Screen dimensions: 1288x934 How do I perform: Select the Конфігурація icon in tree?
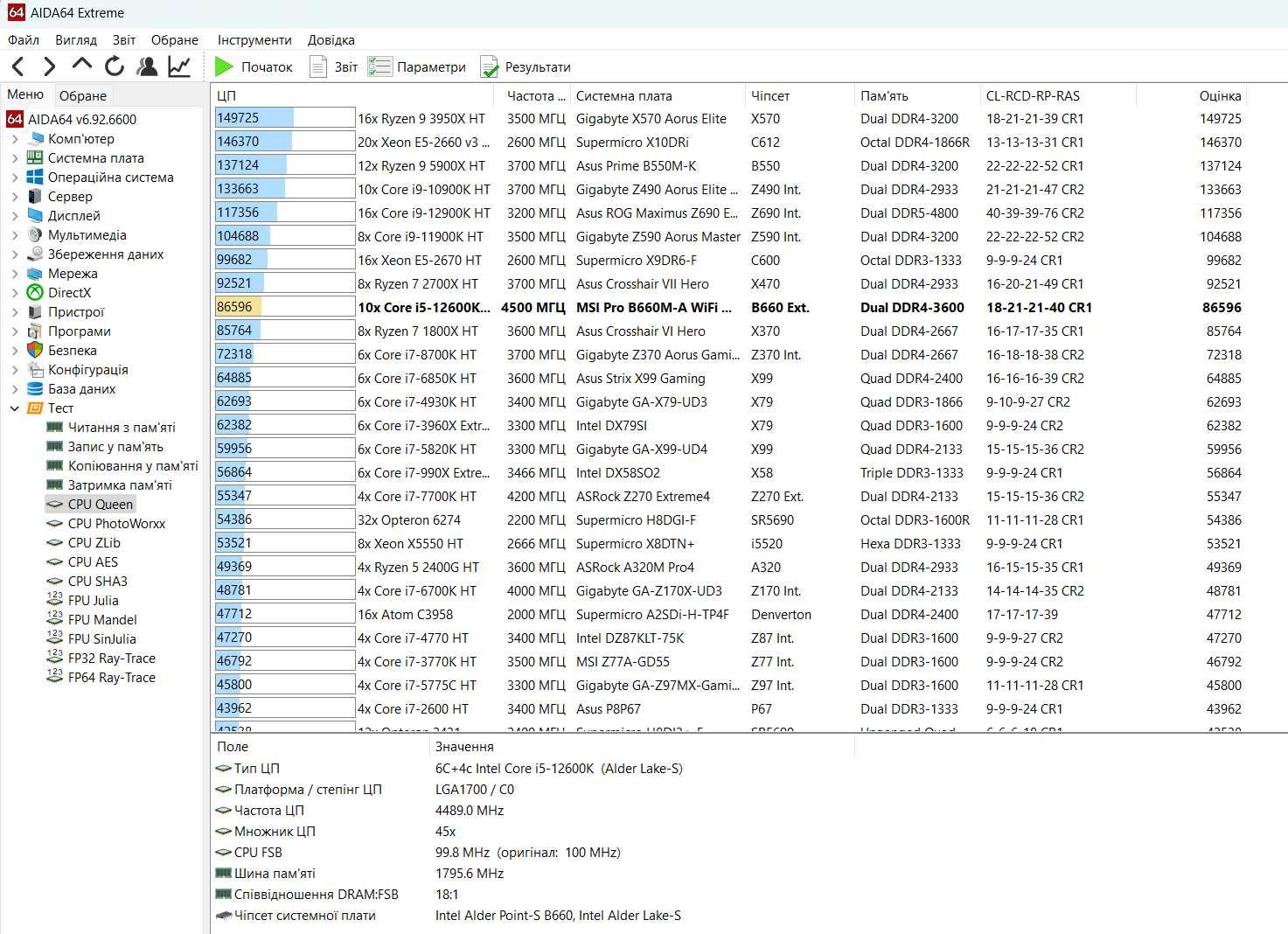tap(35, 370)
